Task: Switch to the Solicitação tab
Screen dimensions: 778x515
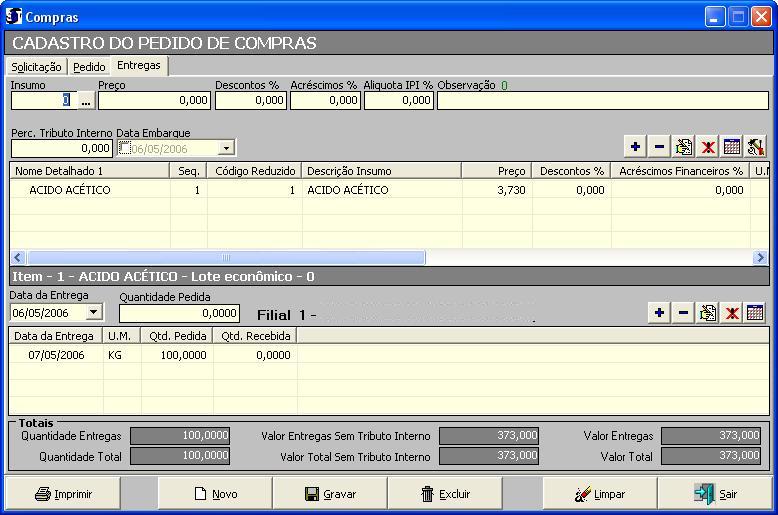Action: pyautogui.click(x=36, y=67)
